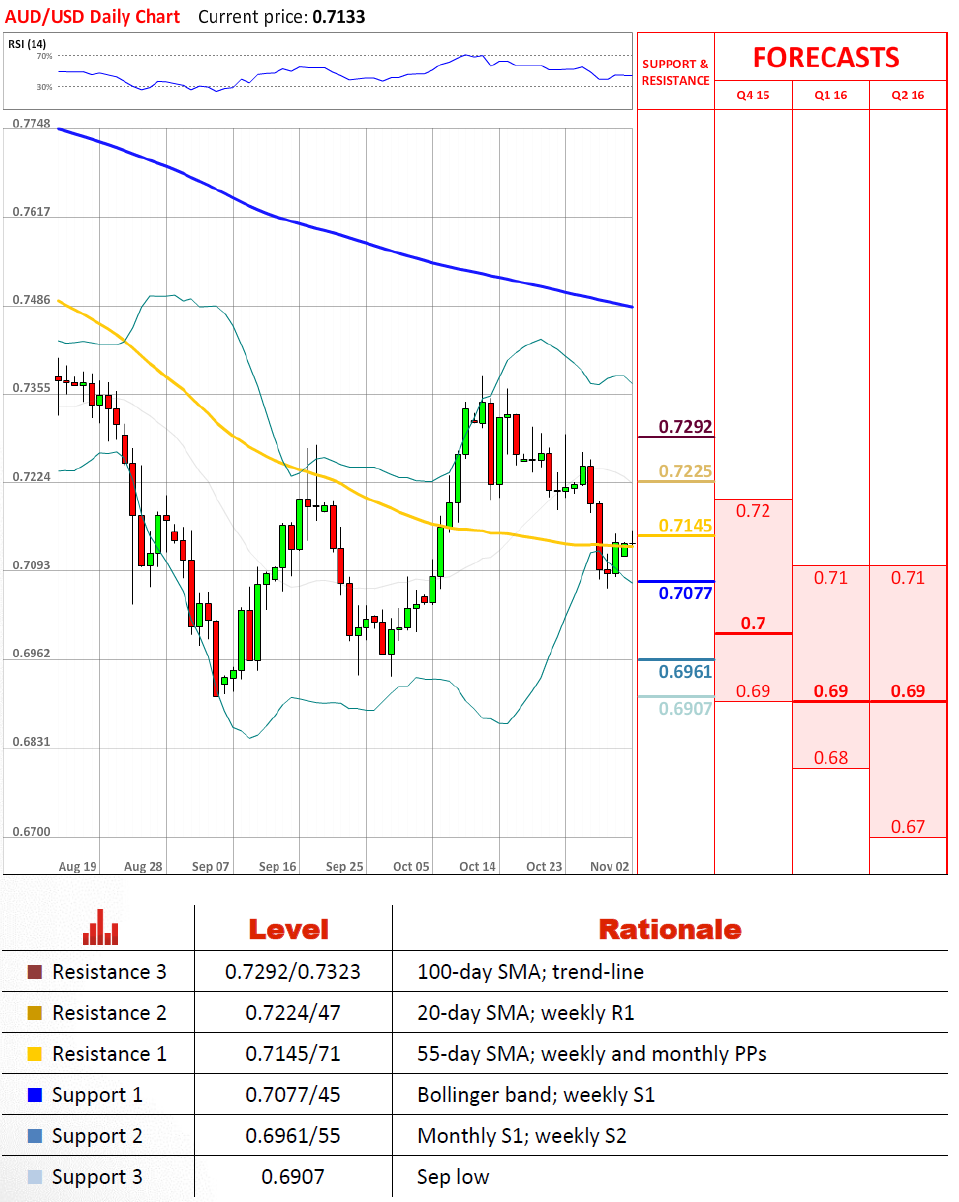Click the bold 0.69 forecast in Q2 16

908,691
